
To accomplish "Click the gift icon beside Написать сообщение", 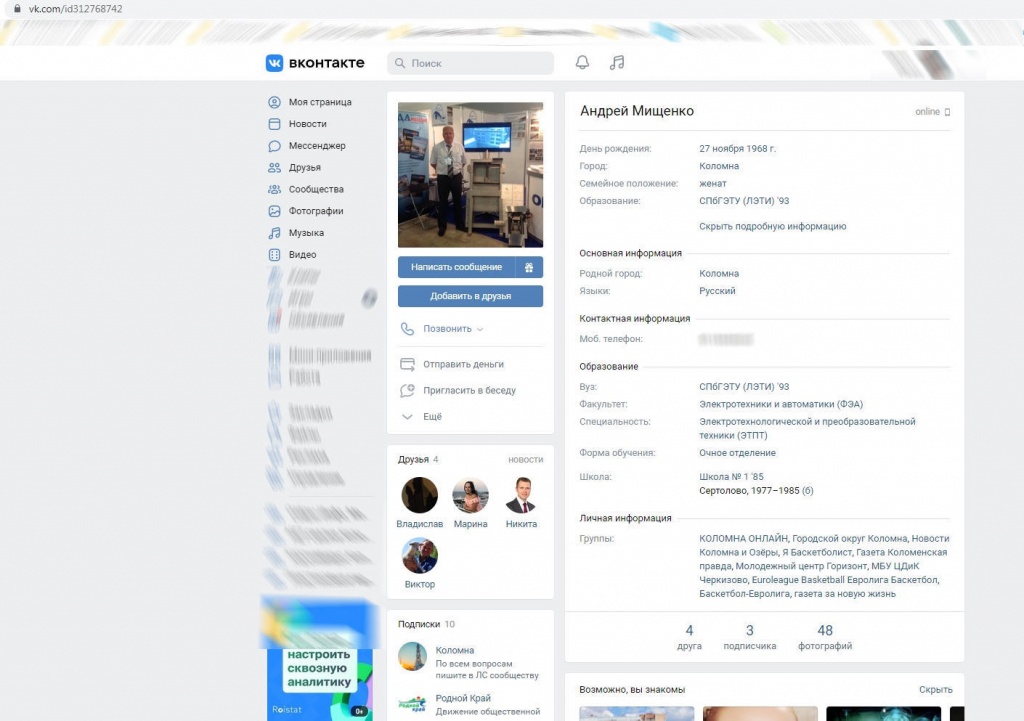I will tap(531, 267).
